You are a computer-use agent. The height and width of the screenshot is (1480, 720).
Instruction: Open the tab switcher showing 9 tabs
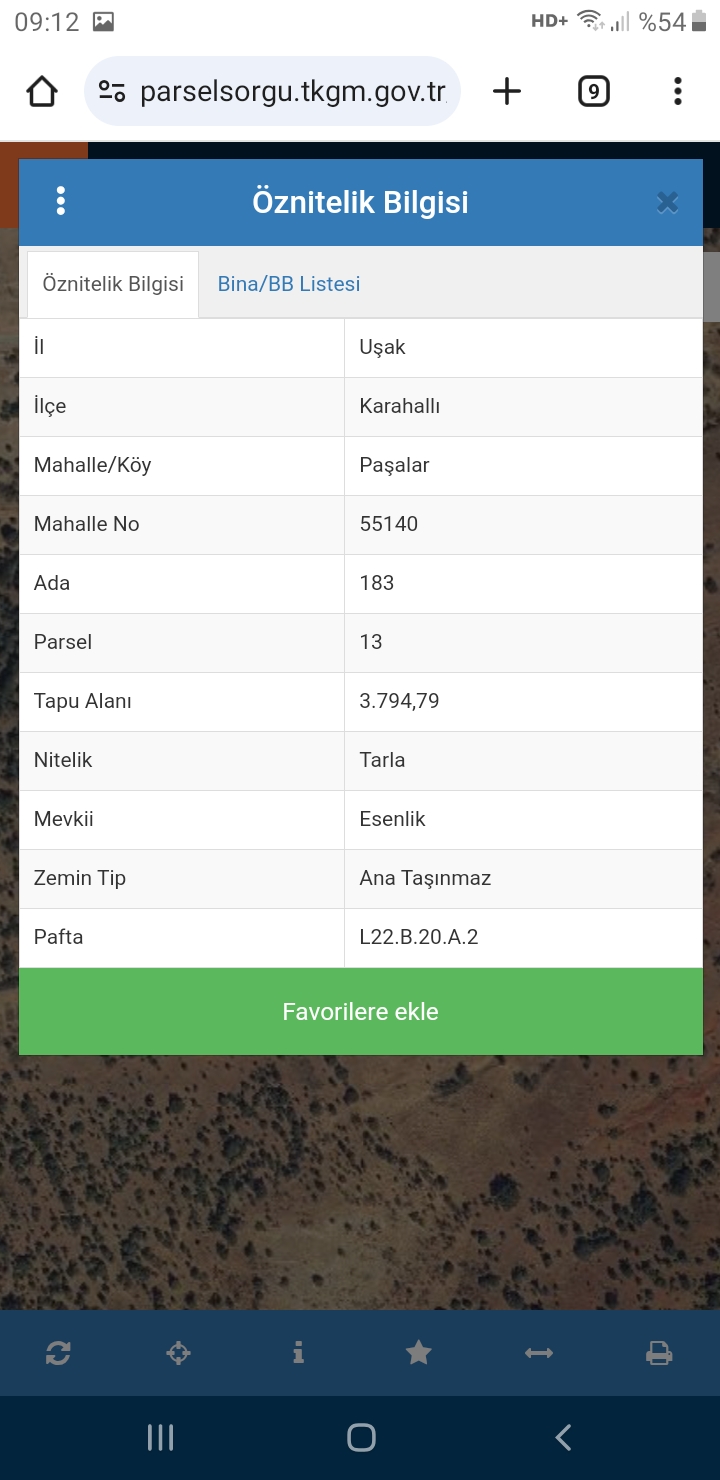593,92
